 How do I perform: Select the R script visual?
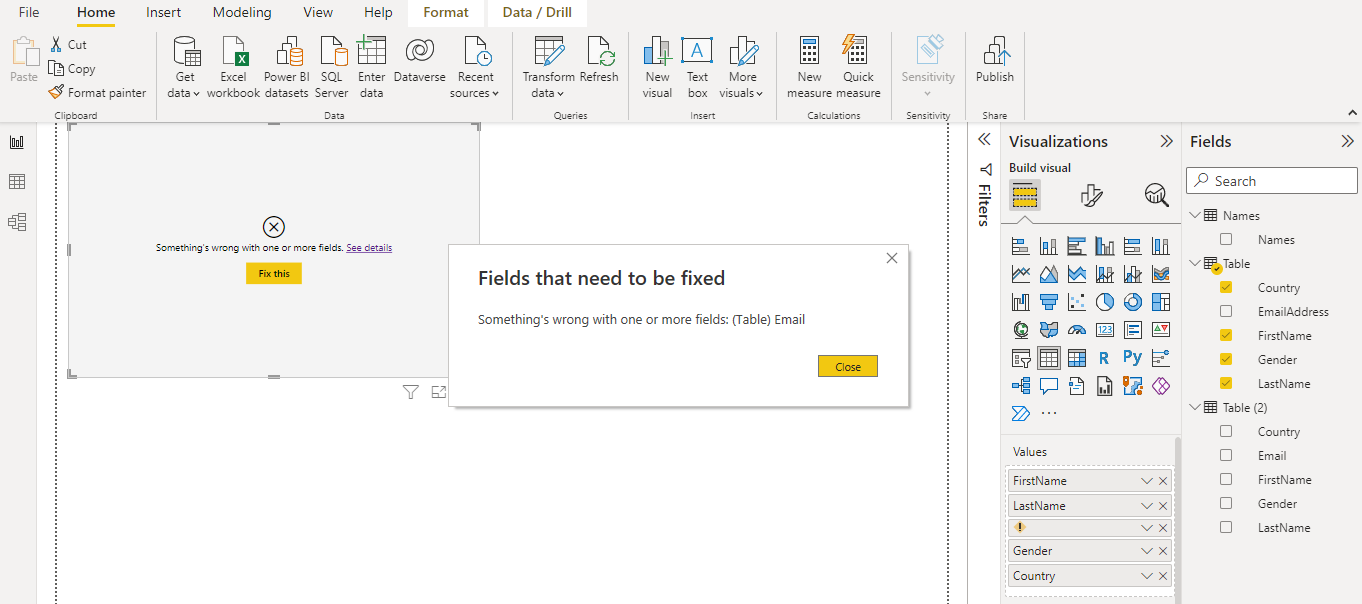1105,358
